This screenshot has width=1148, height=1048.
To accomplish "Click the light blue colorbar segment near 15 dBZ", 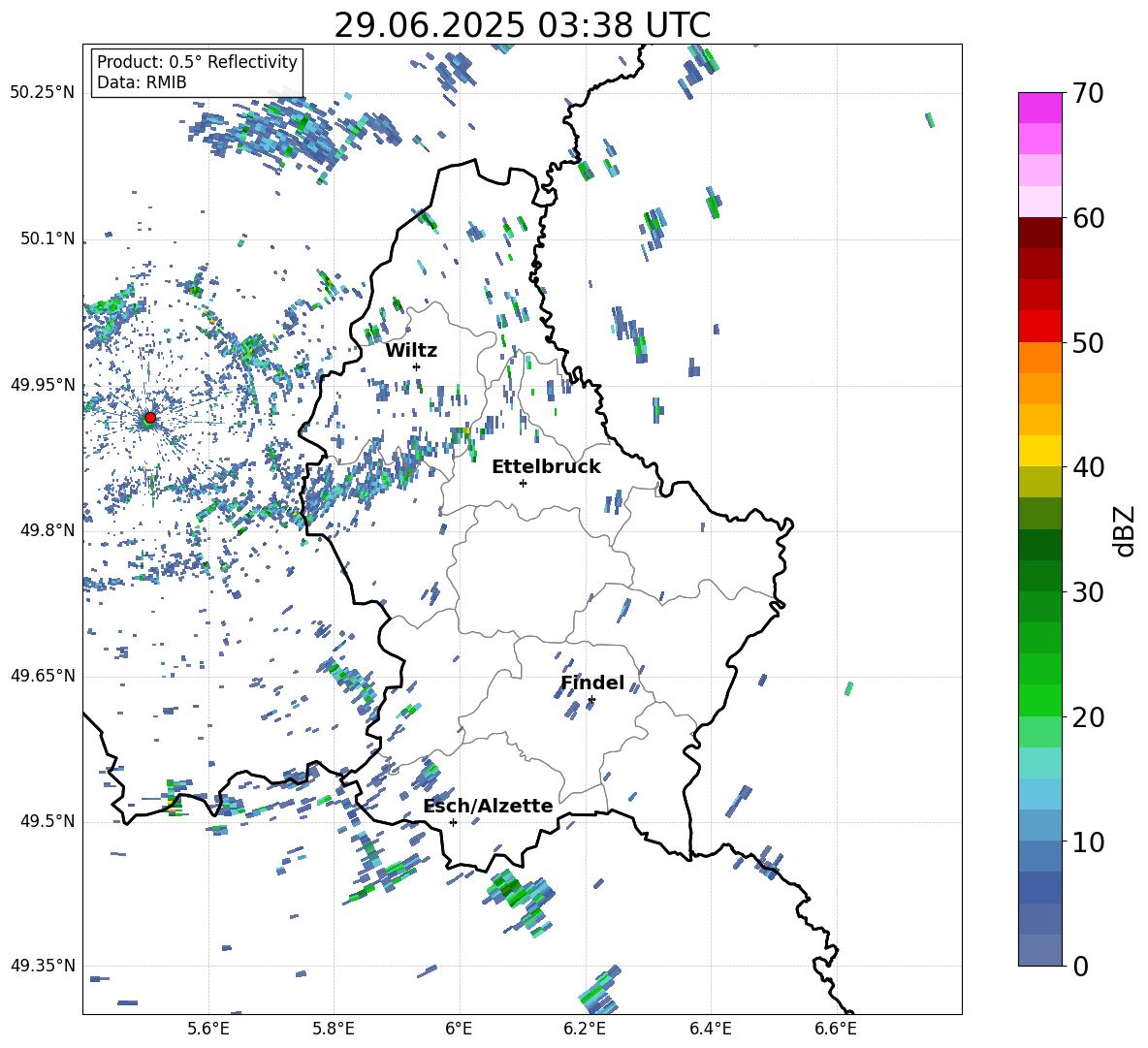I will [x=1039, y=793].
